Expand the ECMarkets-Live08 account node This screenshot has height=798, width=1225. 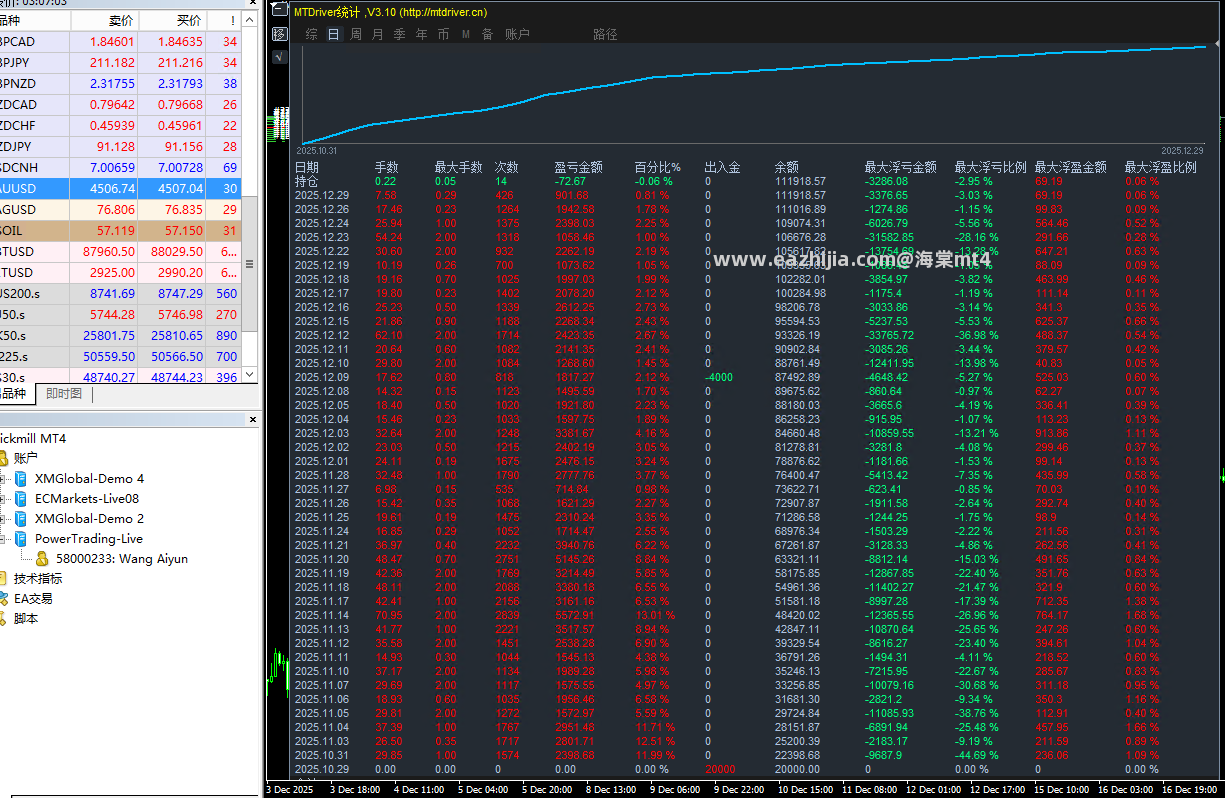tap(3, 498)
